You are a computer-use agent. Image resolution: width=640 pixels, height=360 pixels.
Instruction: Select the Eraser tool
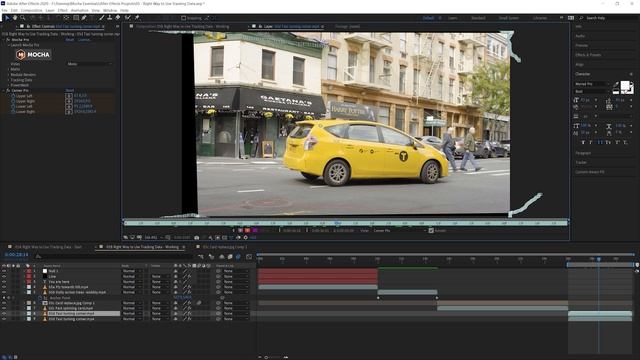(x=118, y=18)
